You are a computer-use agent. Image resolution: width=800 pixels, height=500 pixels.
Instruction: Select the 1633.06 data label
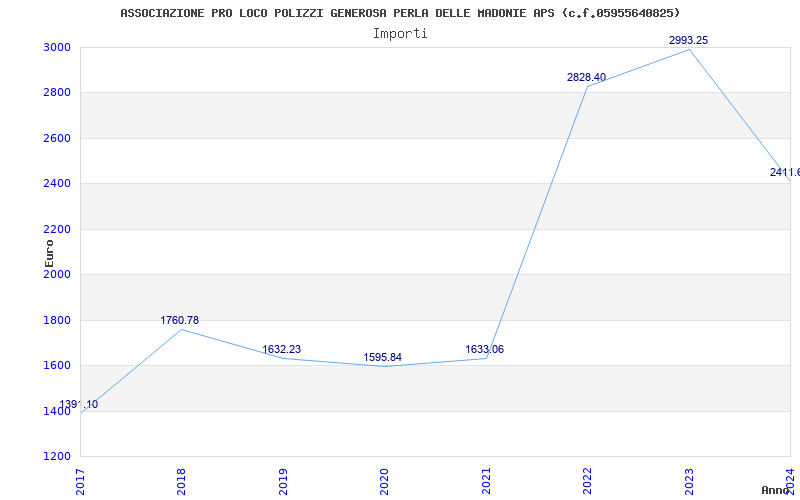[x=485, y=349]
